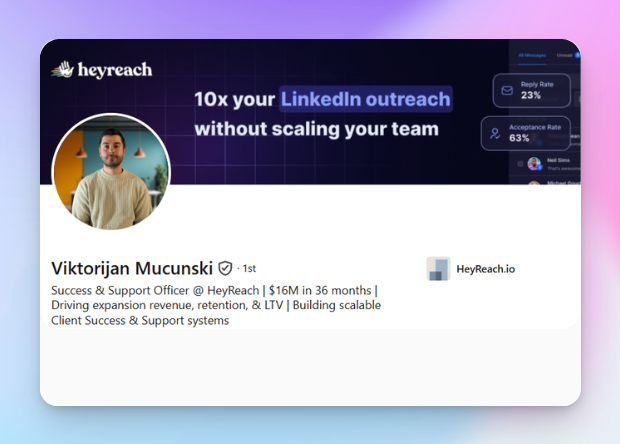The image size is (620, 444).
Task: Click the heyreach wordmark in banner
Action: click(x=115, y=70)
